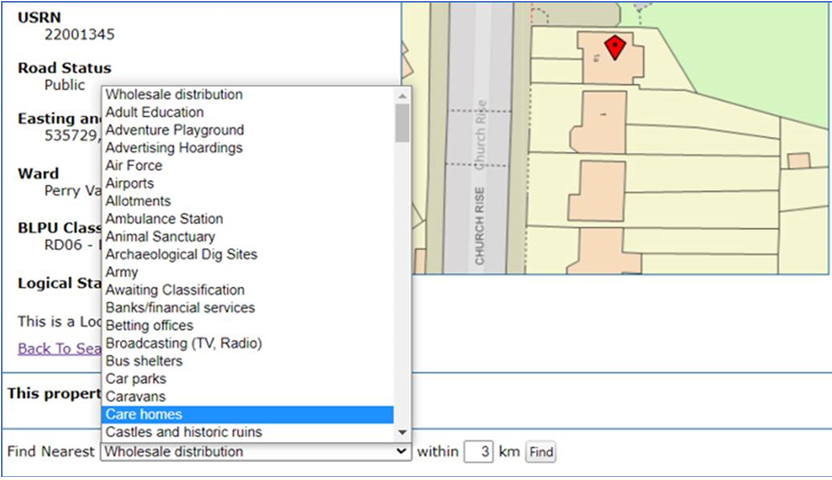Open the Find Nearest category combo box
Image resolution: width=832 pixels, height=480 pixels.
pos(256,452)
